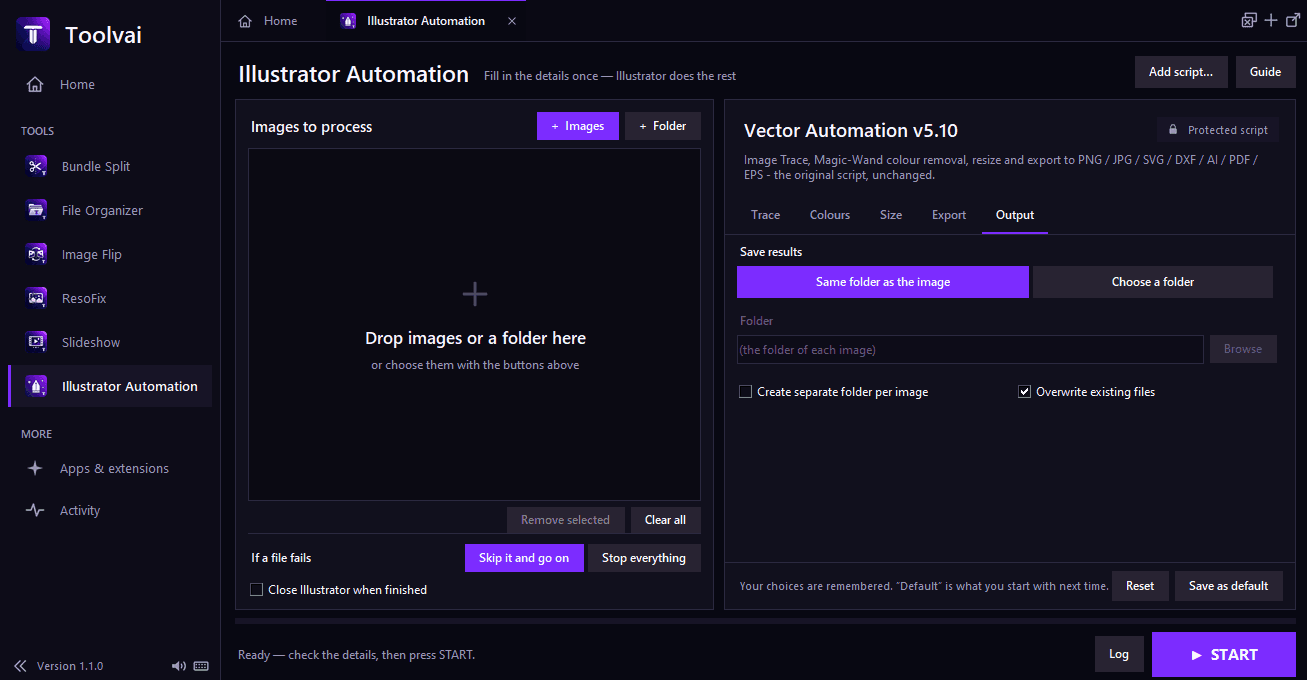Select the Output settings tab
The width and height of the screenshot is (1307, 680).
click(x=1015, y=215)
